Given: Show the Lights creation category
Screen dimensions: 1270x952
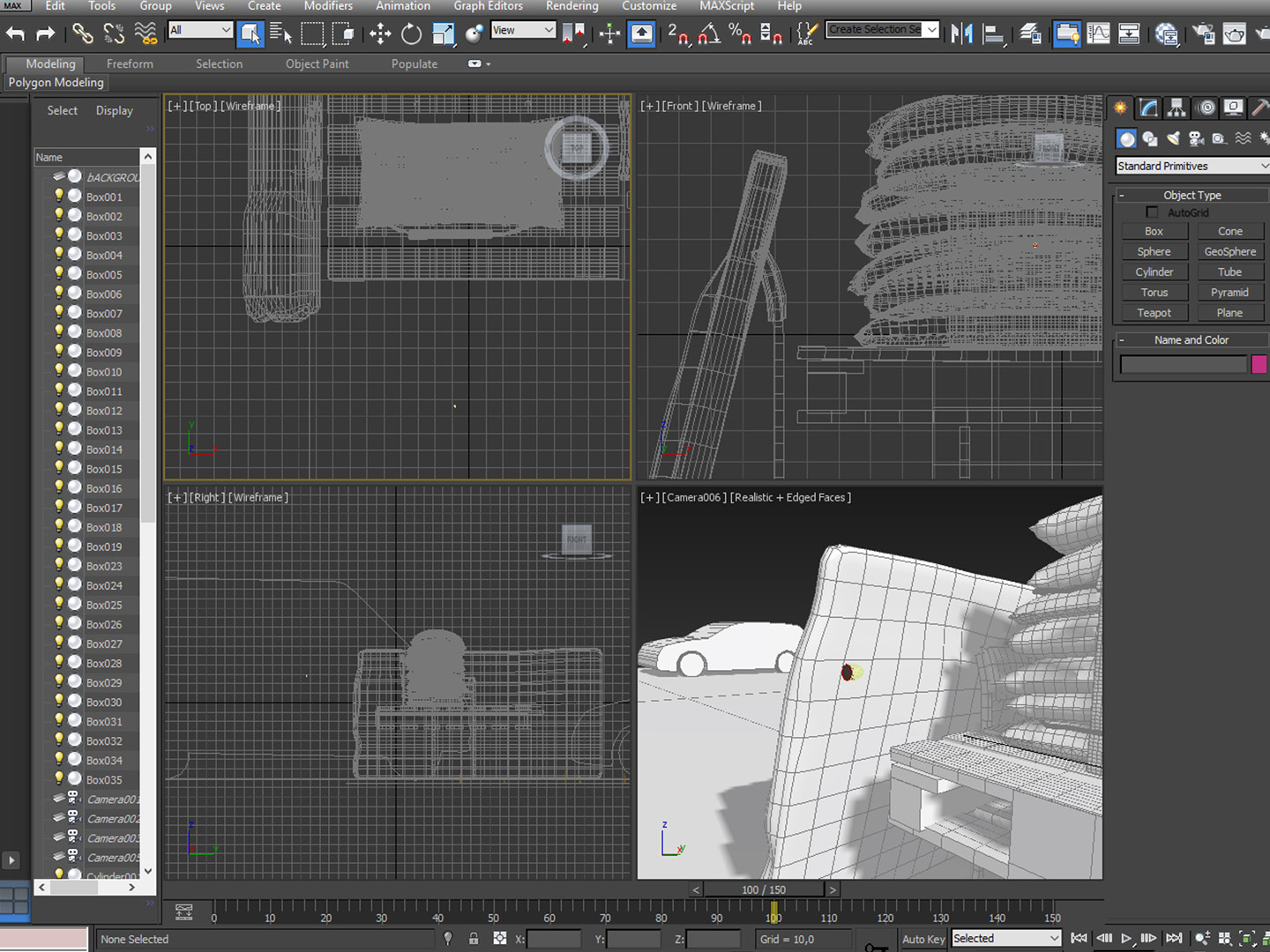Looking at the screenshot, I should pyautogui.click(x=1173, y=138).
